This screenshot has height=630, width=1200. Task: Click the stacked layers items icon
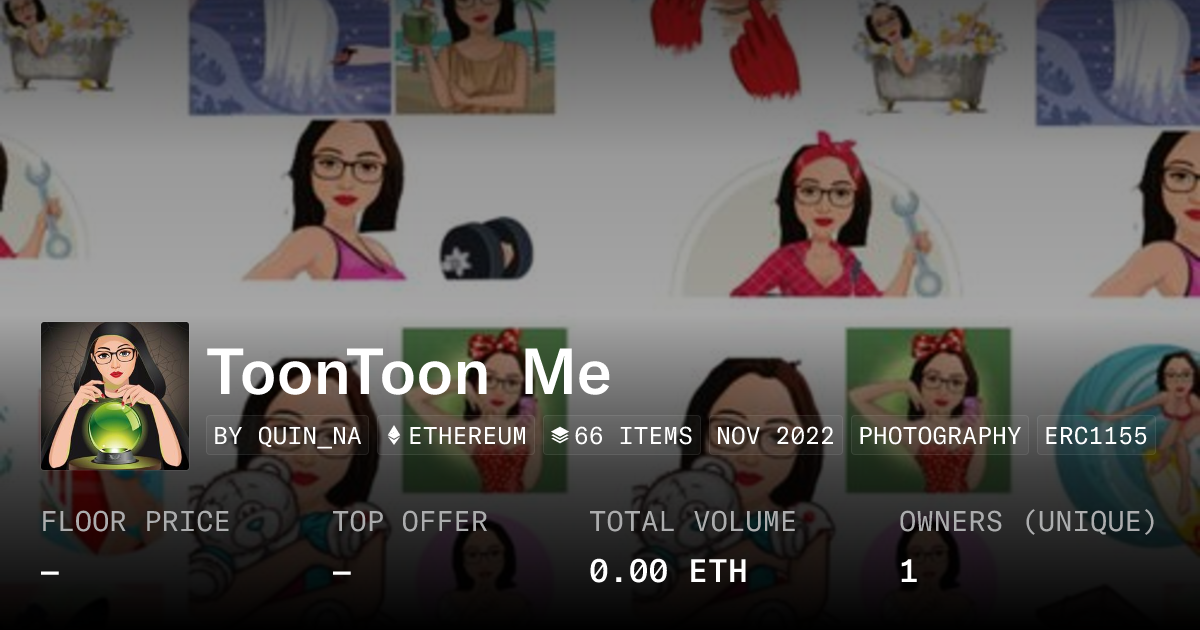[560, 436]
